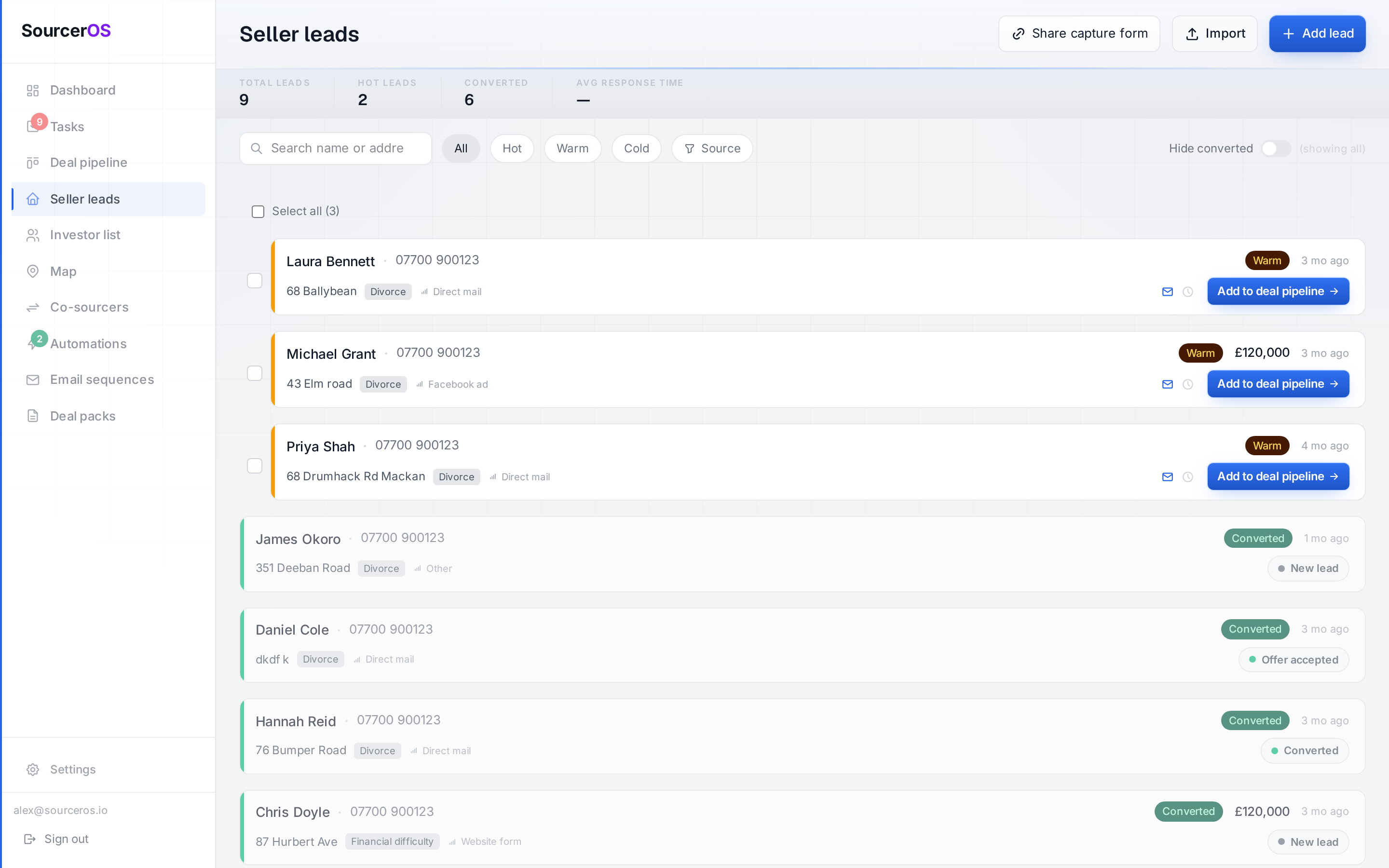This screenshot has width=1389, height=868.
Task: Filter leads by Cold
Action: (636, 149)
